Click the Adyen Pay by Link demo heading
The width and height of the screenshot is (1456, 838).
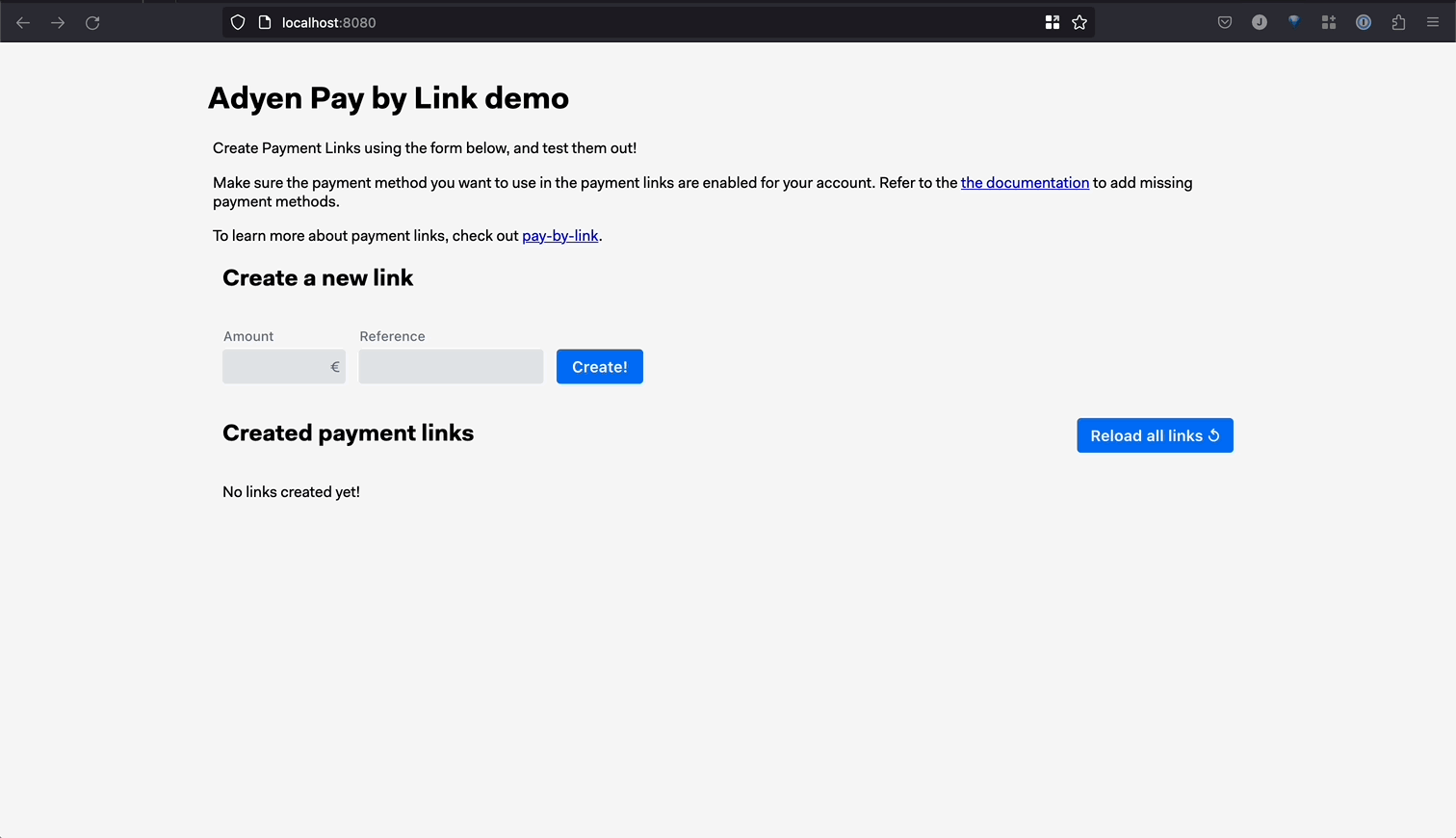[388, 98]
